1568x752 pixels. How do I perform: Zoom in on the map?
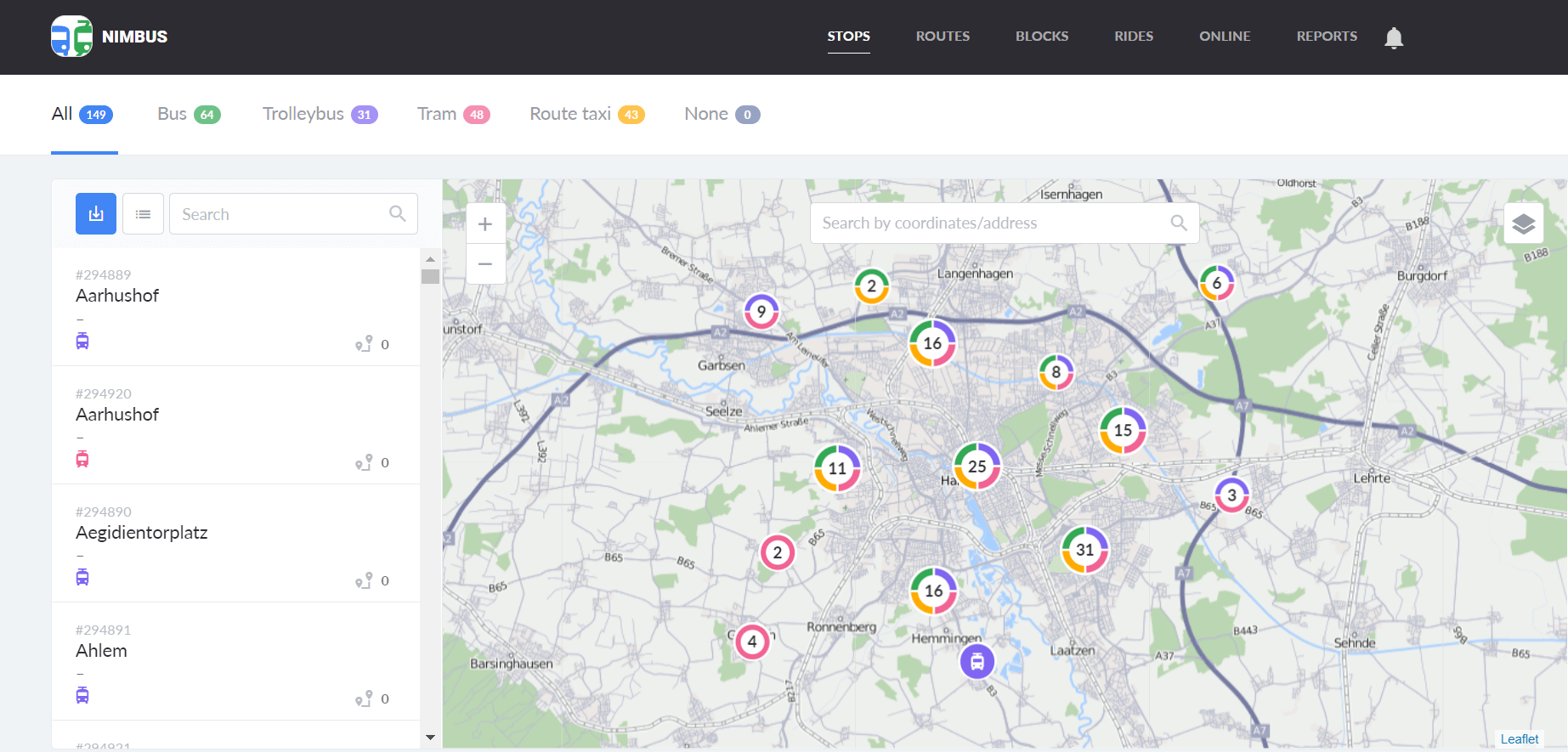tap(485, 224)
